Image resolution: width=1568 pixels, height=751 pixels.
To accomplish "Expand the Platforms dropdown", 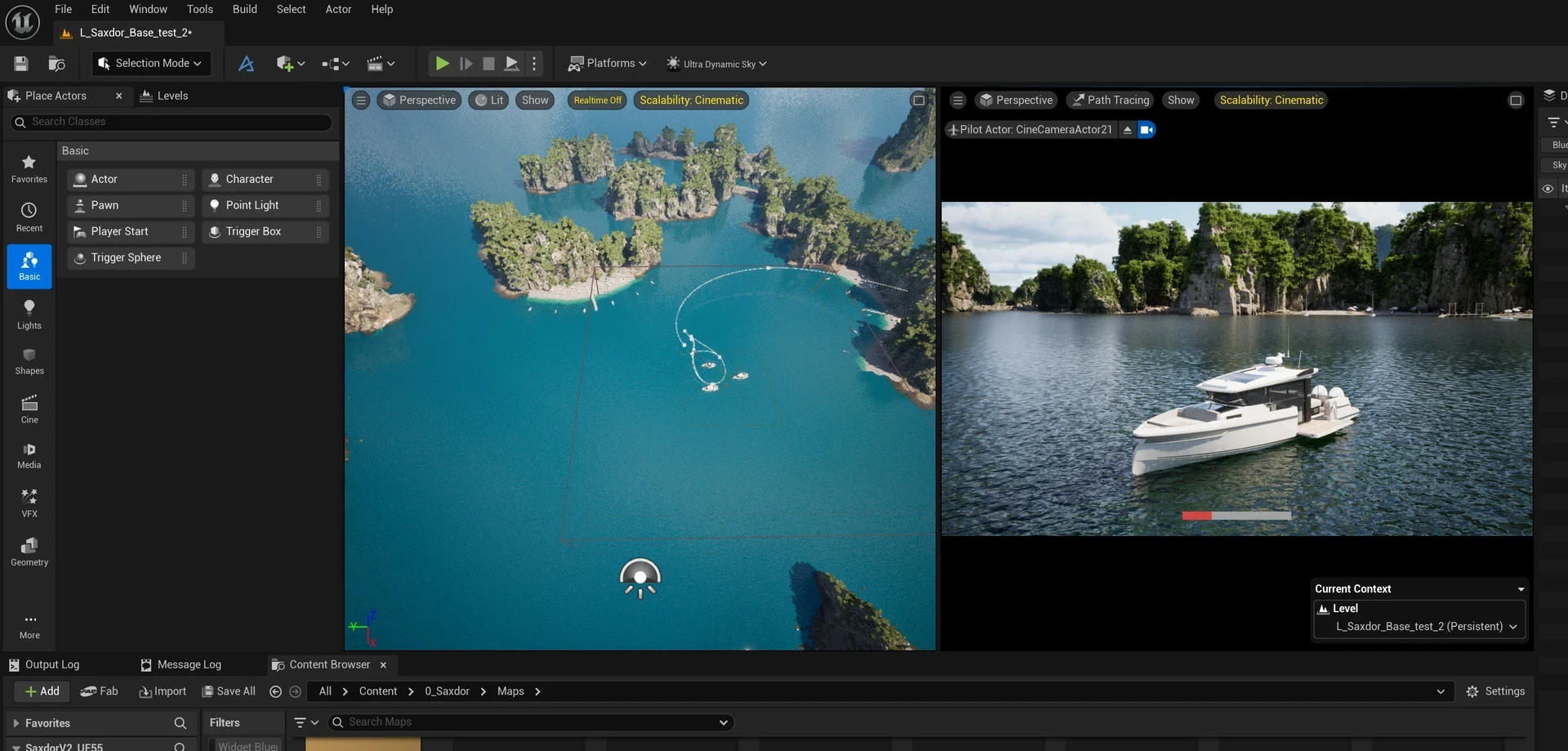I will [608, 64].
